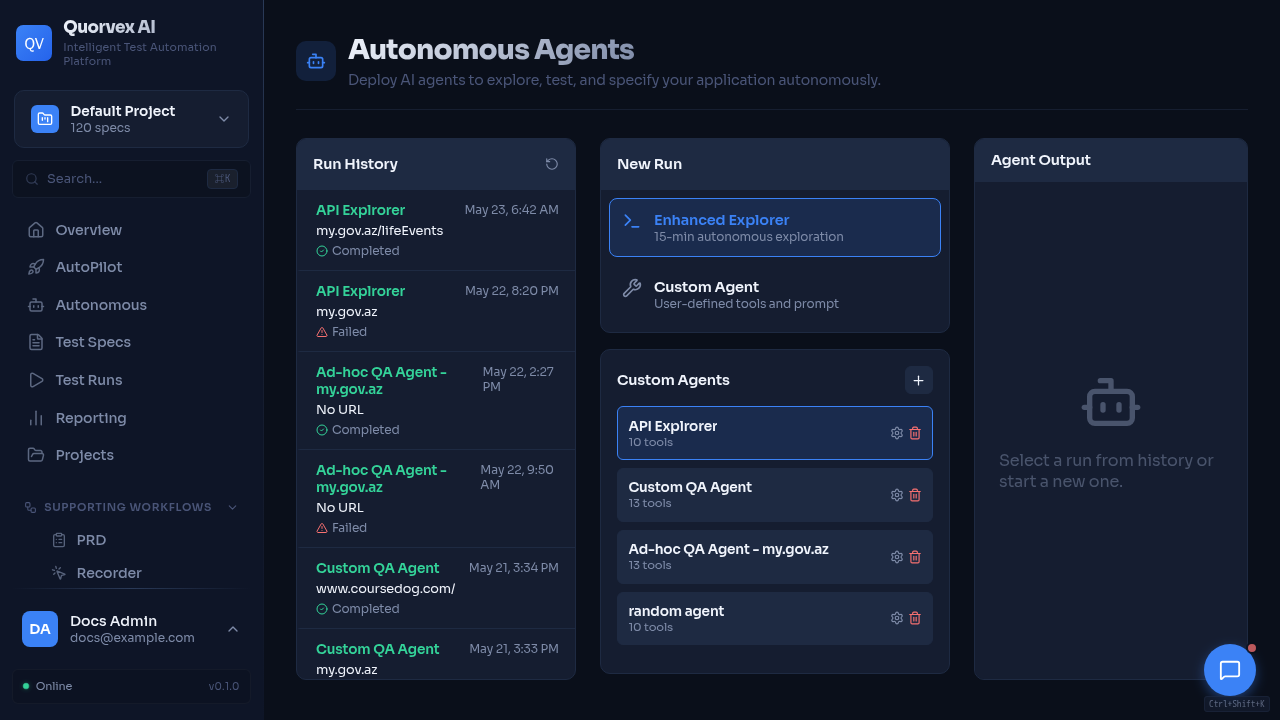The image size is (1280, 720).
Task: Open settings for Custom QA Agent
Action: pyautogui.click(x=897, y=495)
